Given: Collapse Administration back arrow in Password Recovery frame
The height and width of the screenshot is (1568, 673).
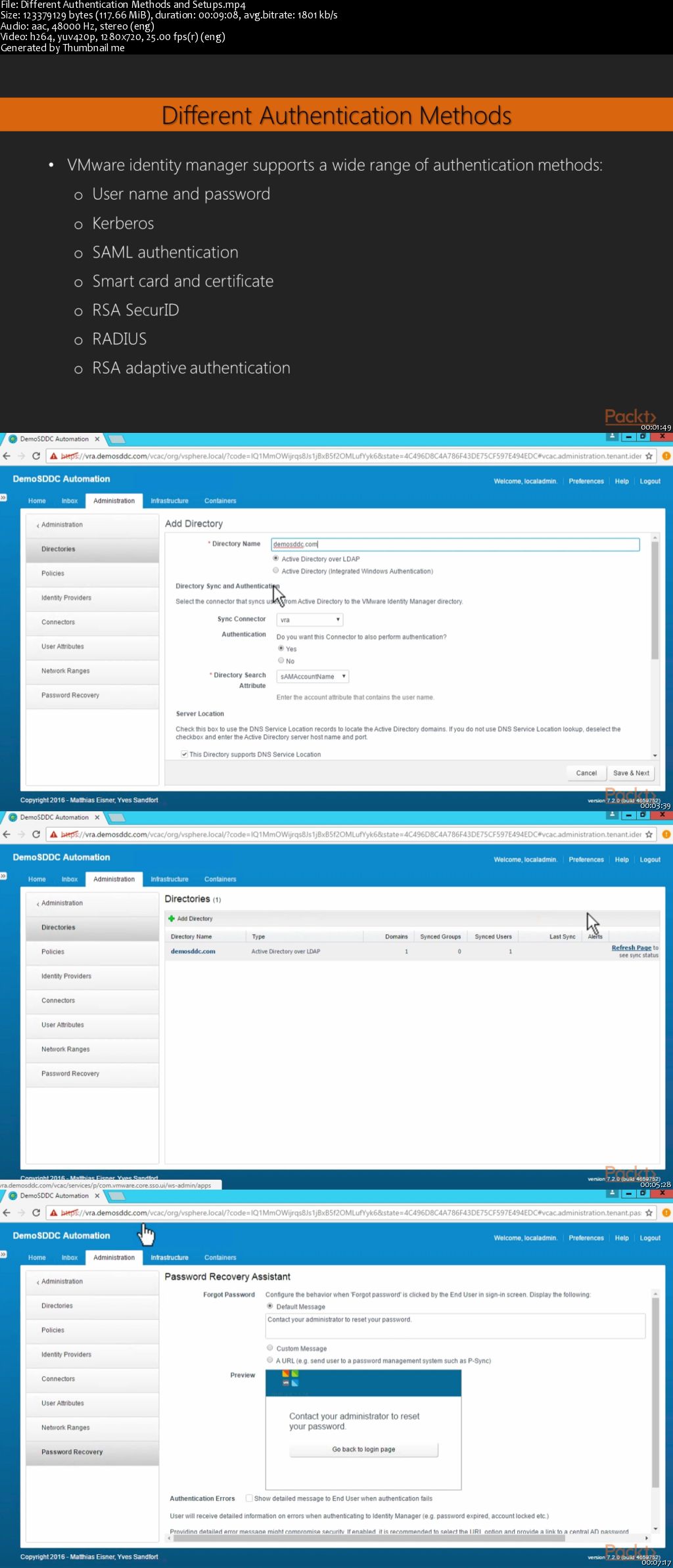Looking at the screenshot, I should pyautogui.click(x=38, y=1282).
